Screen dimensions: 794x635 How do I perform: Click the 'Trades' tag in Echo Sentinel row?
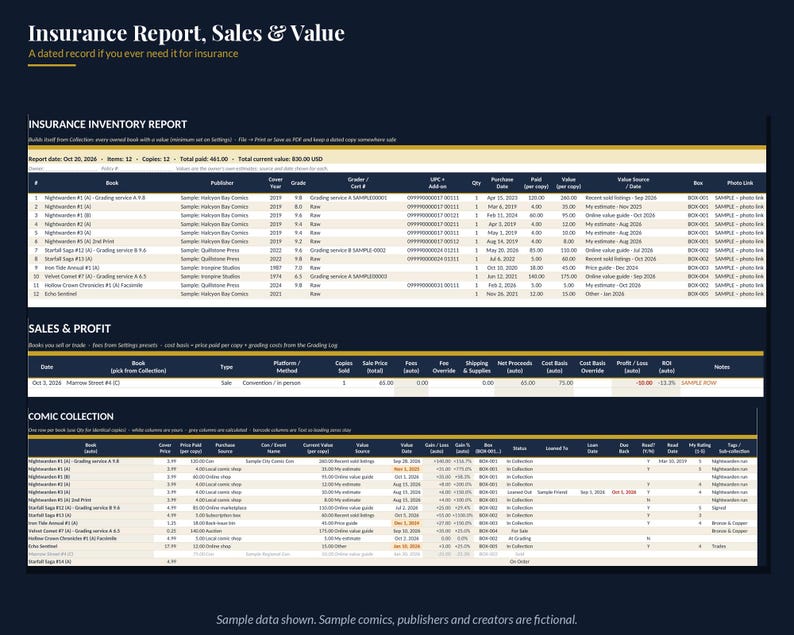[719, 546]
